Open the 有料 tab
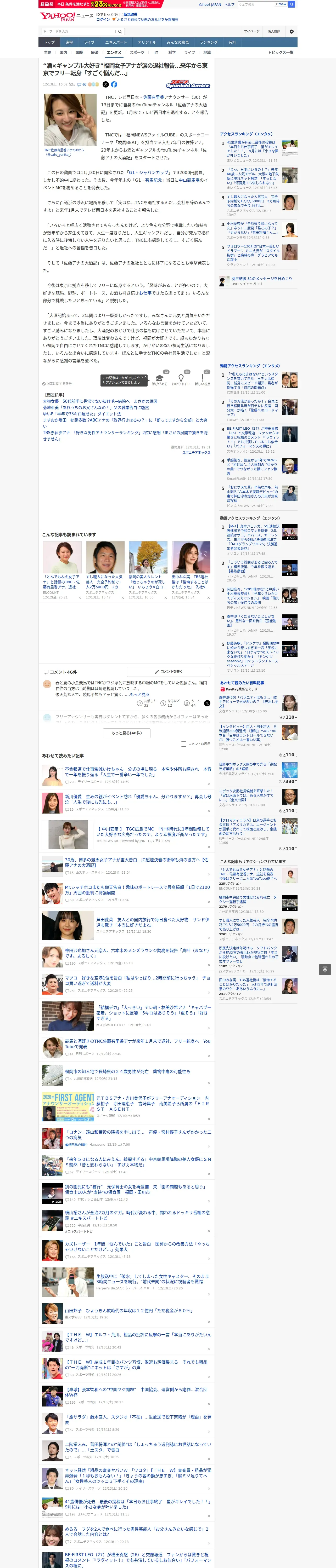 [232, 43]
